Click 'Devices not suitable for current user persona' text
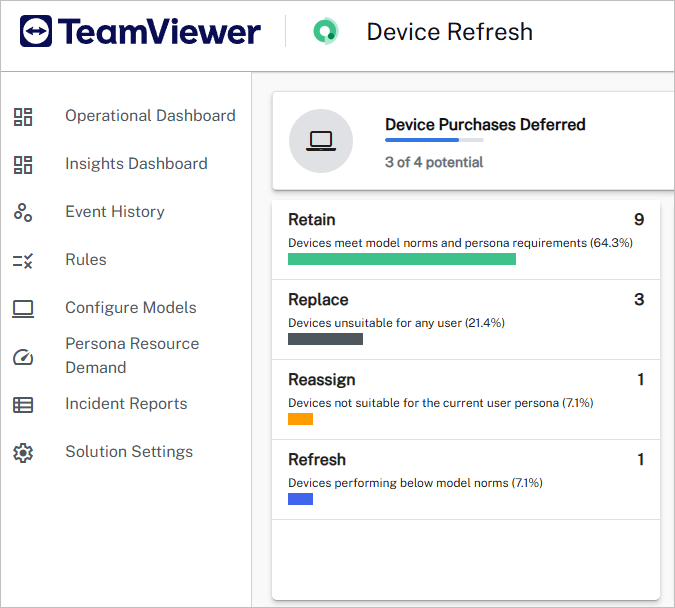 coord(441,403)
